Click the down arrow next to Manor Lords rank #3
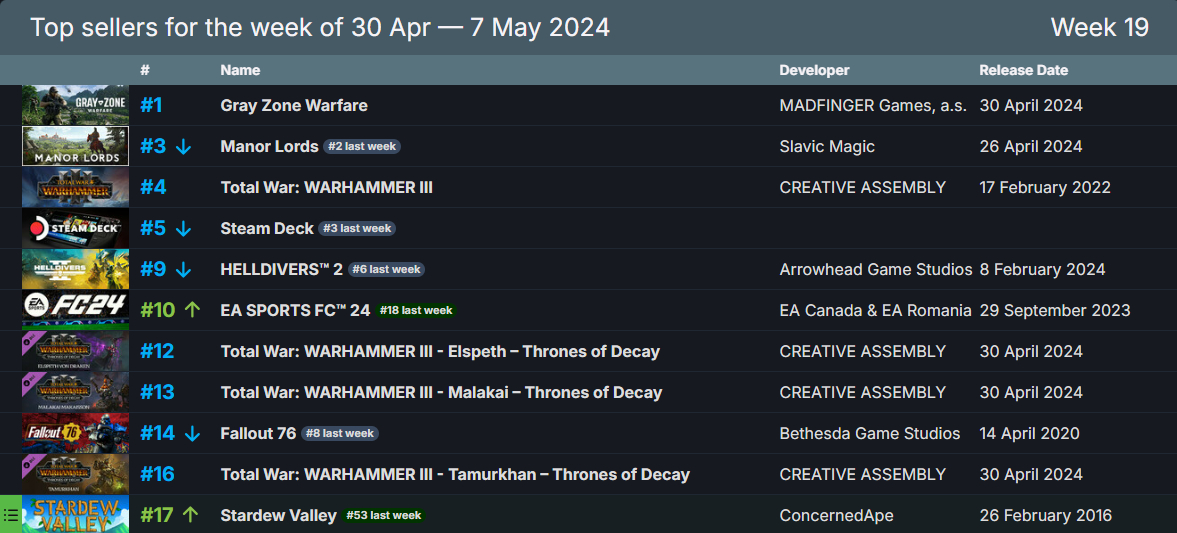This screenshot has height=533, width=1177. point(183,146)
